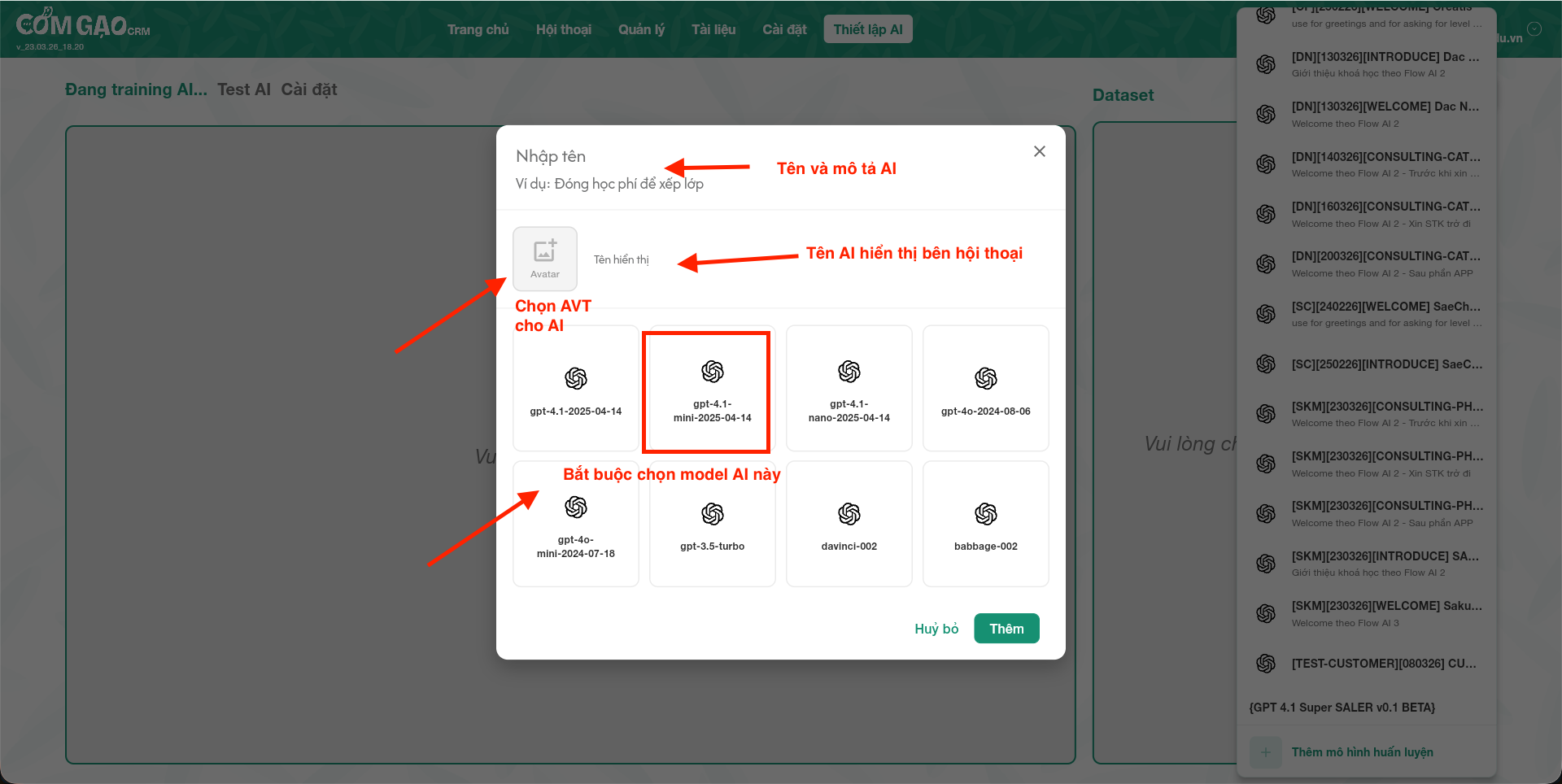Choose the gpt-4.1-nano-2025-04-14 model icon
The height and width of the screenshot is (784, 1562).
pyautogui.click(x=849, y=372)
